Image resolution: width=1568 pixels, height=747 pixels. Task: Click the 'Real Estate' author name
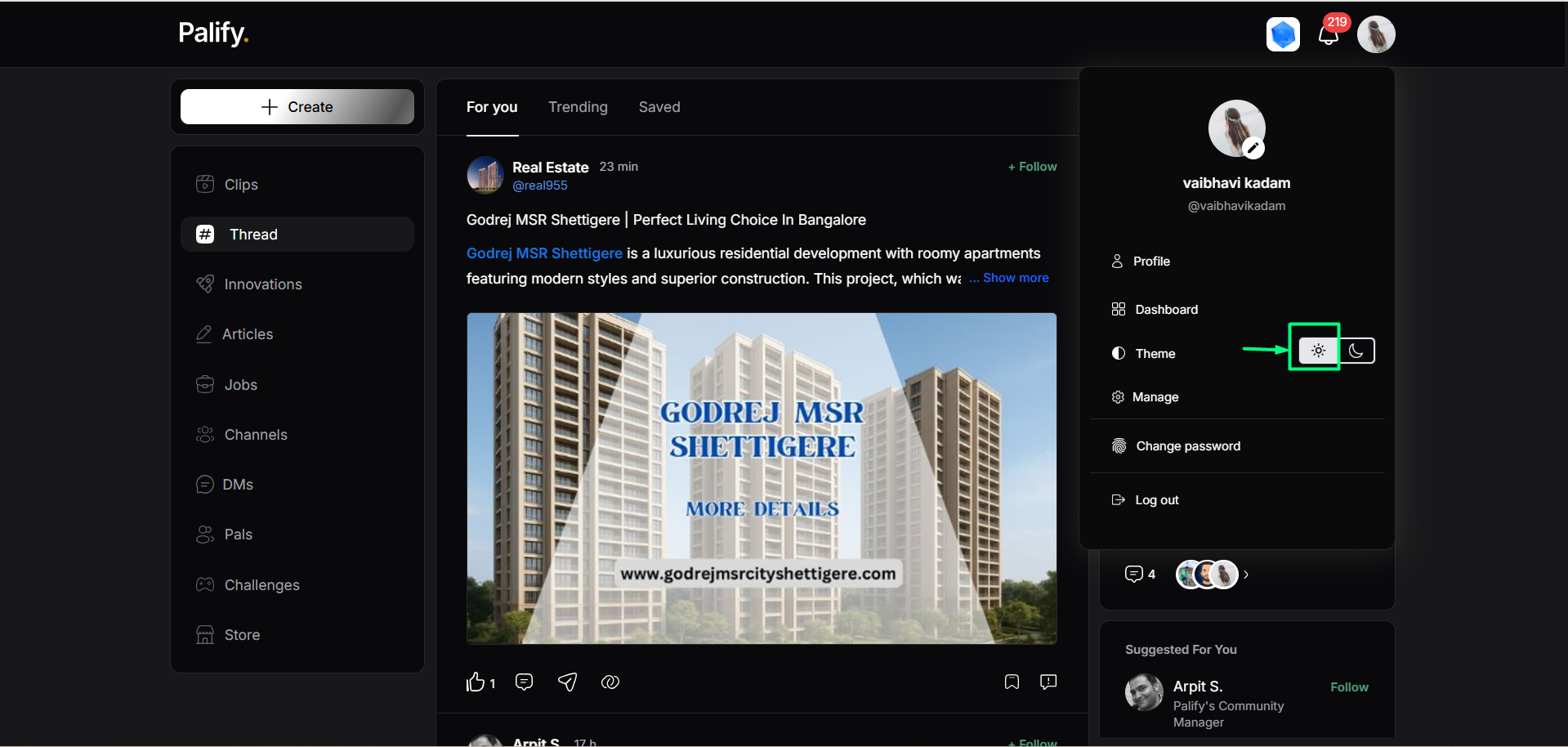click(551, 168)
